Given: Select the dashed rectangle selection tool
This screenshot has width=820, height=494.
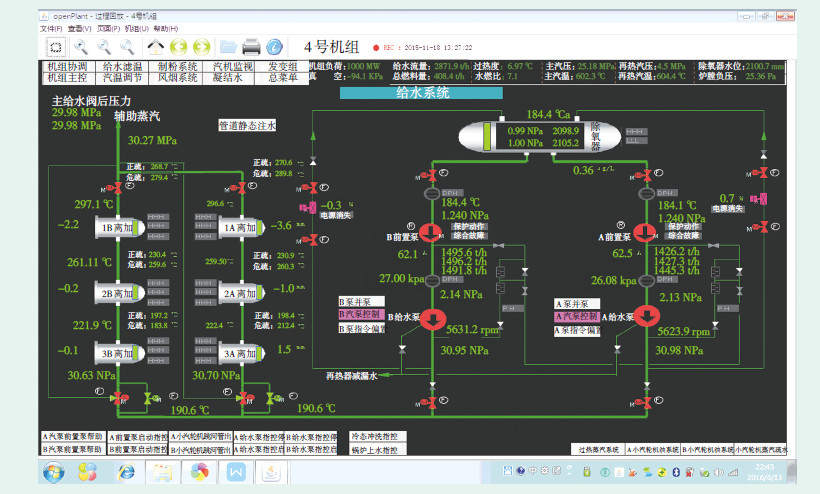Looking at the screenshot, I should coord(56,46).
